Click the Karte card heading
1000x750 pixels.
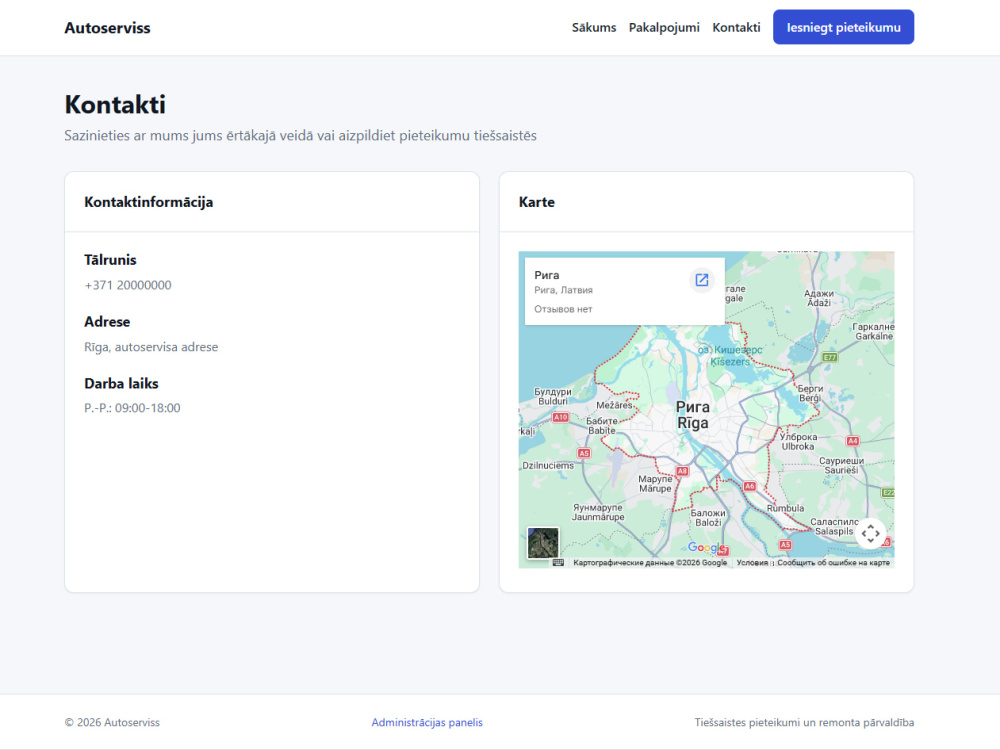[x=536, y=202]
